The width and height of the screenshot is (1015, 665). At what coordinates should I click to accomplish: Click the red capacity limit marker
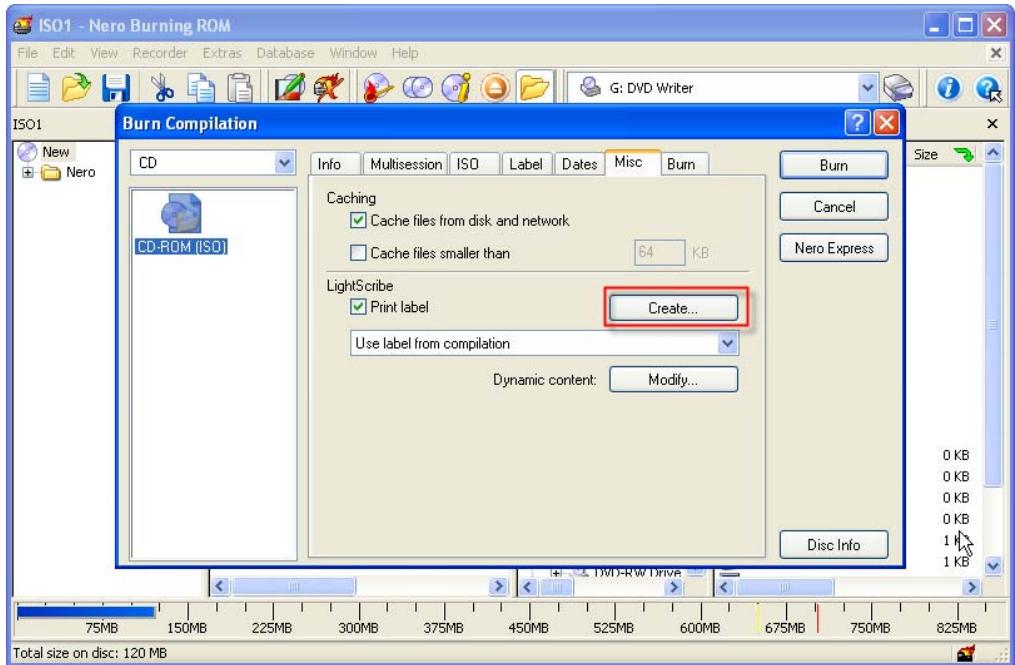click(818, 618)
